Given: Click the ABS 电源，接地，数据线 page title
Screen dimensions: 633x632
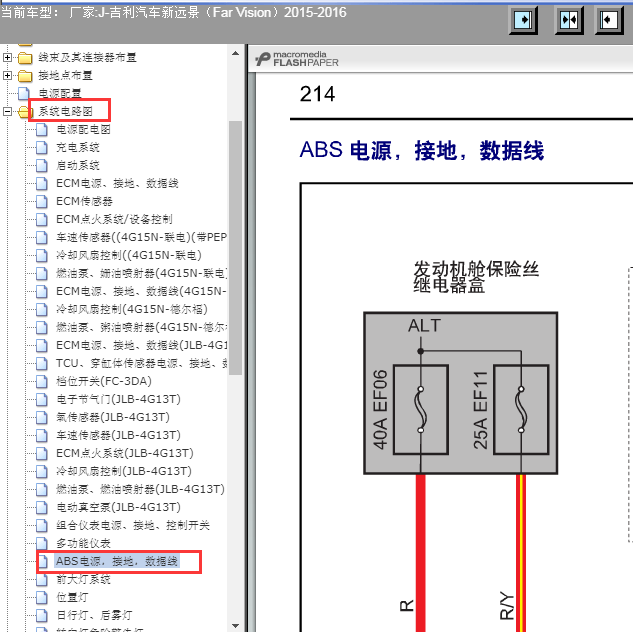Looking at the screenshot, I should [x=421, y=150].
